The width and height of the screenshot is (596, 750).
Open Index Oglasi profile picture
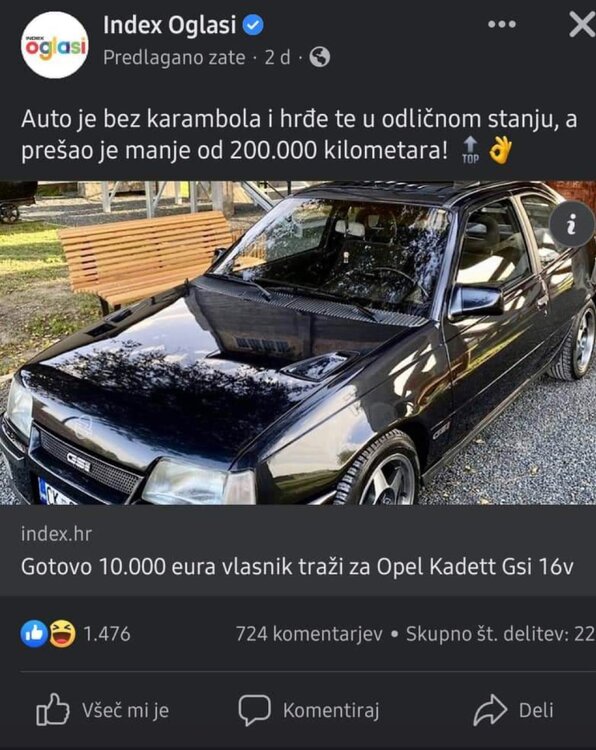point(55,45)
